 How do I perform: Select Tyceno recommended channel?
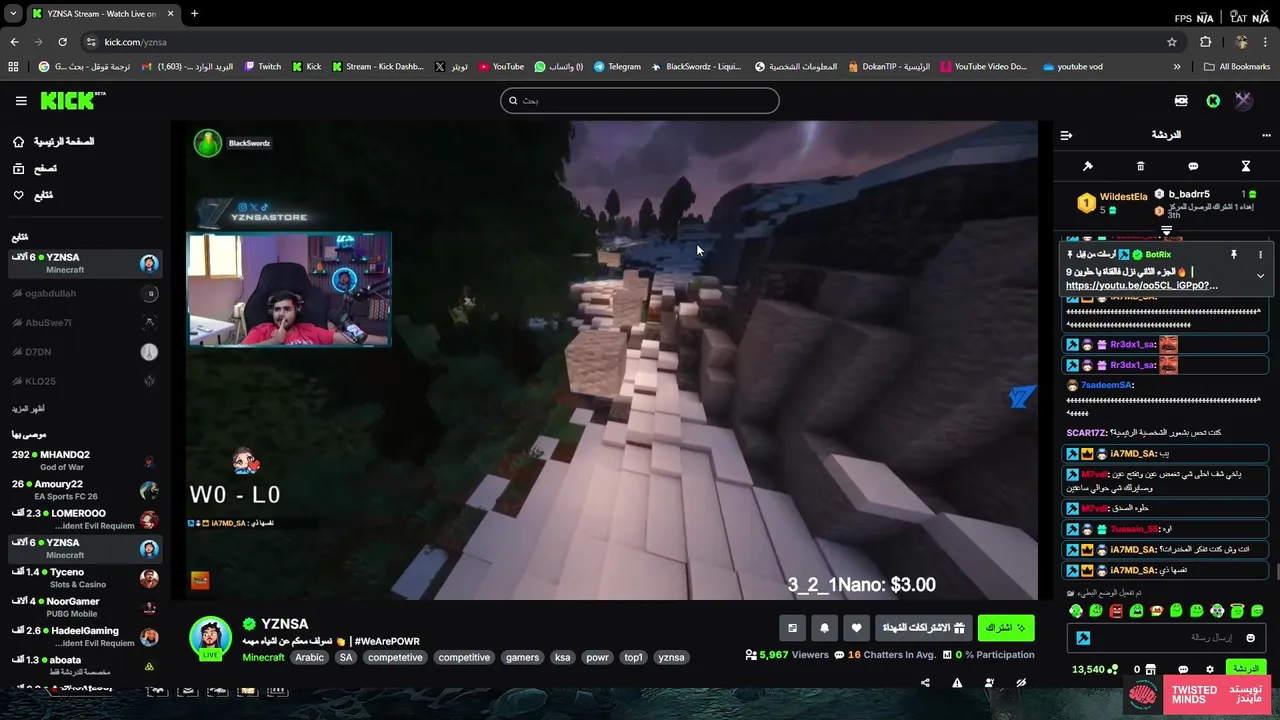click(85, 578)
